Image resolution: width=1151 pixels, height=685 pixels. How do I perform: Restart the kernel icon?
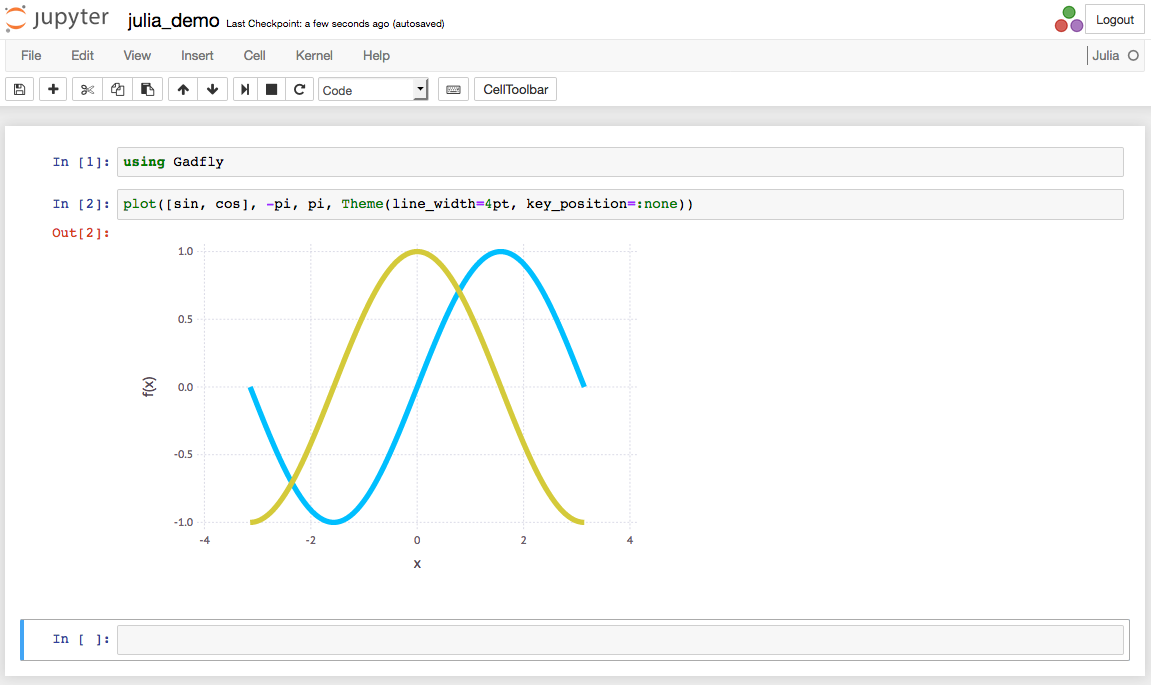click(299, 90)
